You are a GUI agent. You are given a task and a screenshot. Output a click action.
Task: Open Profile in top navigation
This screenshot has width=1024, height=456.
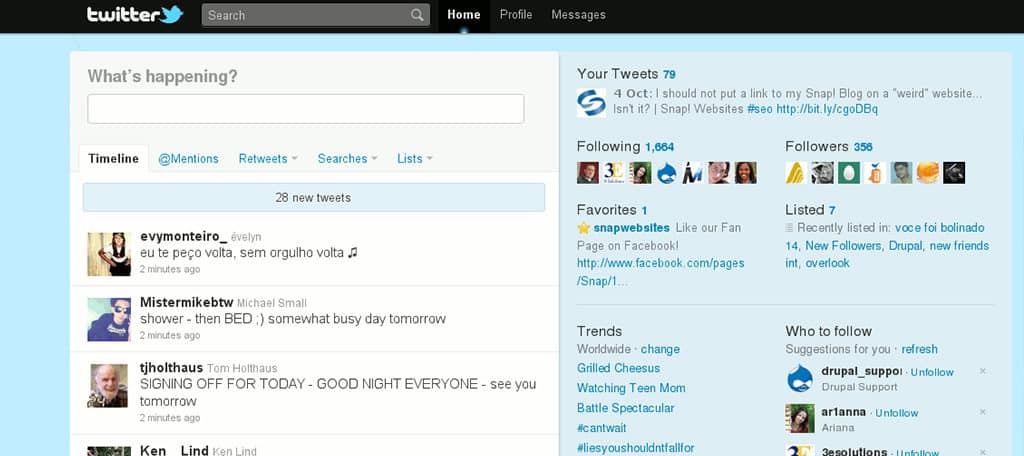click(x=516, y=14)
